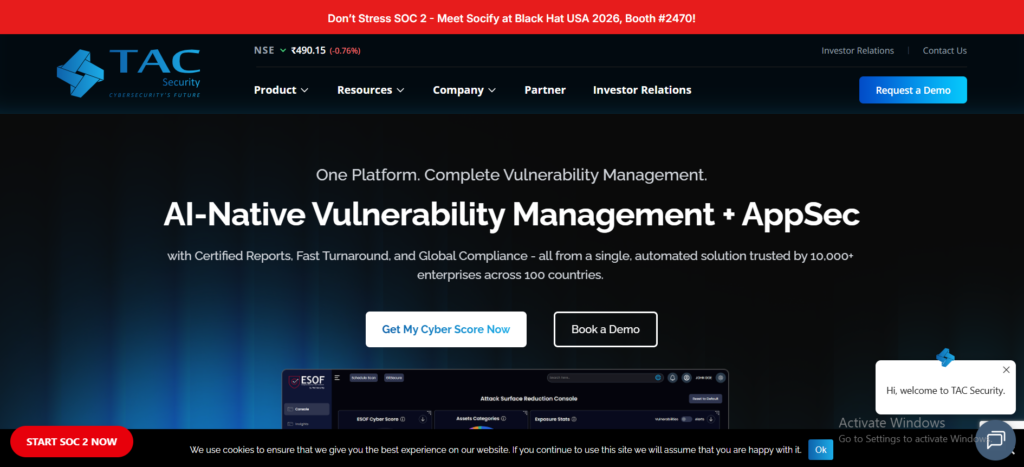Image resolution: width=1024 pixels, height=467 pixels.
Task: Click the -0.76% change value
Action: (345, 50)
